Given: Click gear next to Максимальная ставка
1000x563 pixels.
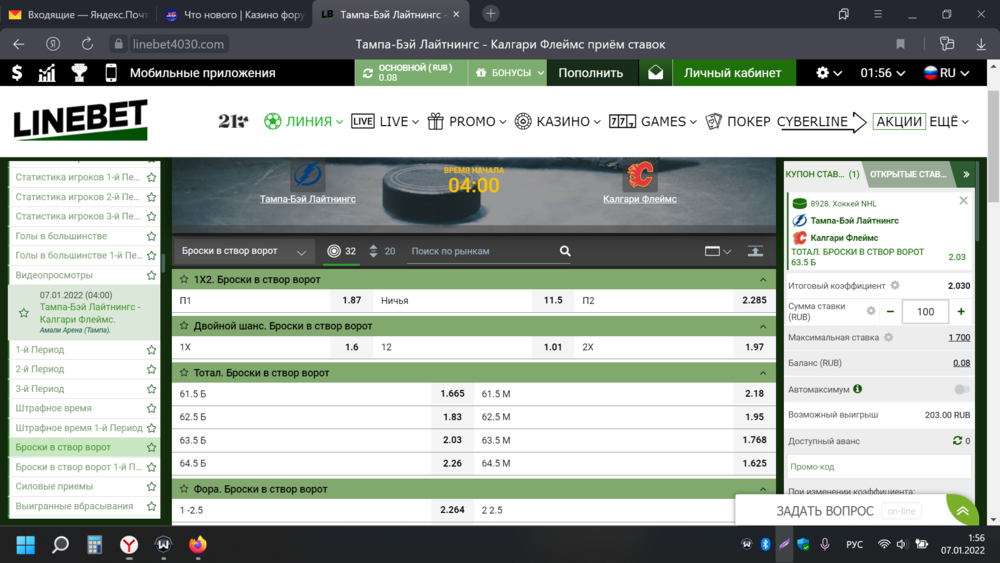Looking at the screenshot, I should pos(888,337).
